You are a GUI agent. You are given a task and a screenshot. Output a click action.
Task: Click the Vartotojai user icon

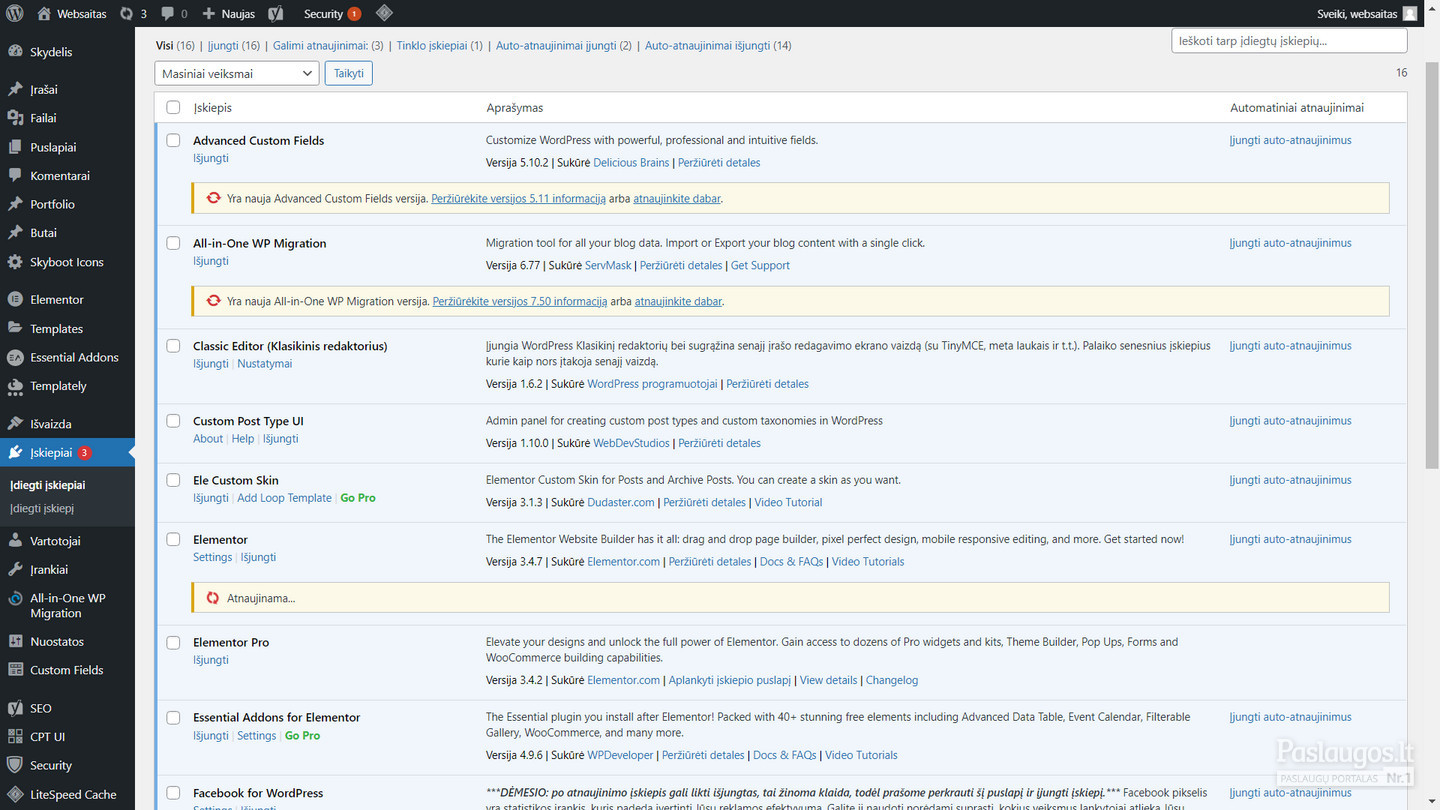point(15,541)
